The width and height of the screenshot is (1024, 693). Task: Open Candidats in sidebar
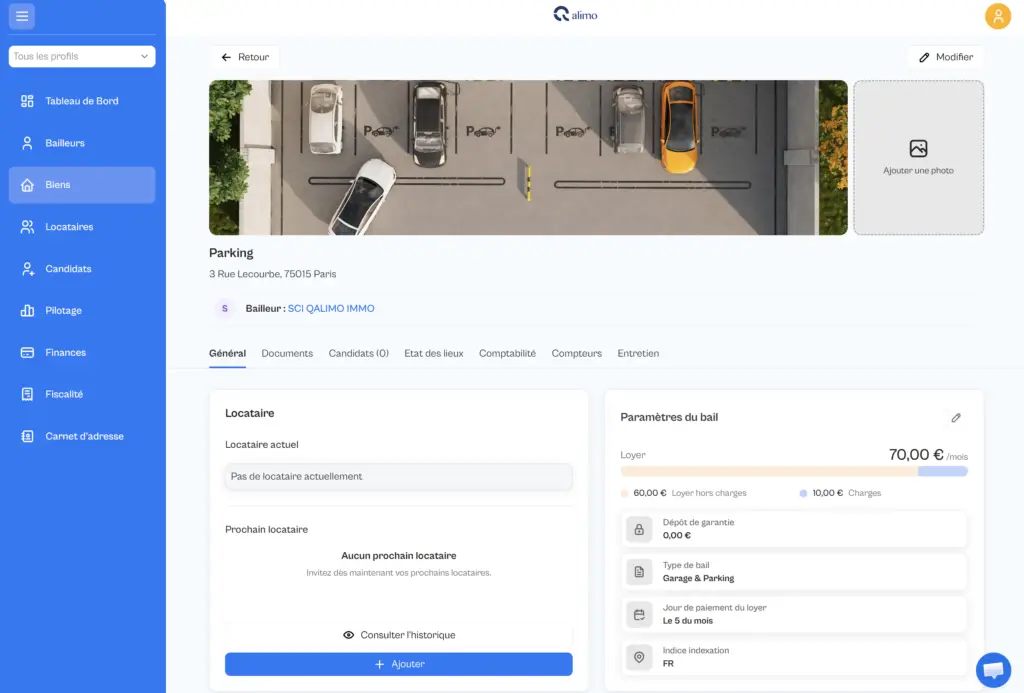(82, 268)
